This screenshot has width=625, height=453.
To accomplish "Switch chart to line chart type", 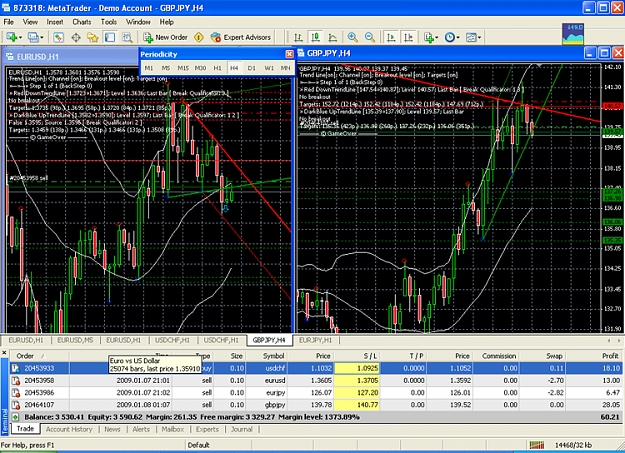I will (332, 37).
